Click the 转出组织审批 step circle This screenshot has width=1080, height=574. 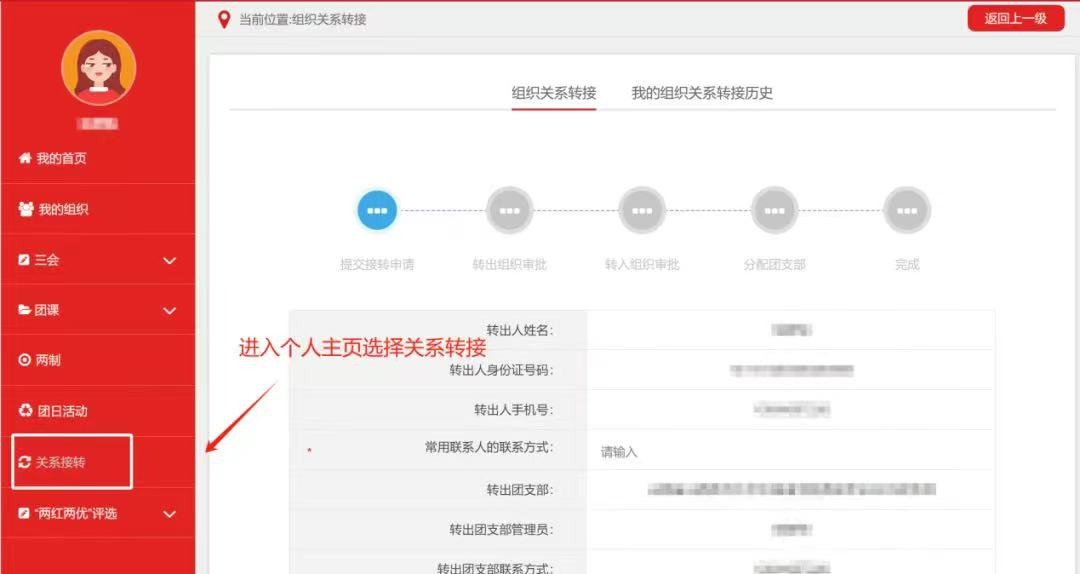tap(510, 211)
